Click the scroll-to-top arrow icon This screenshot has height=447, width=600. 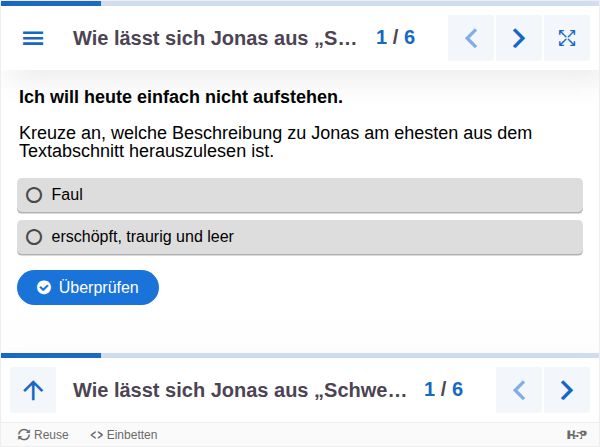33,390
